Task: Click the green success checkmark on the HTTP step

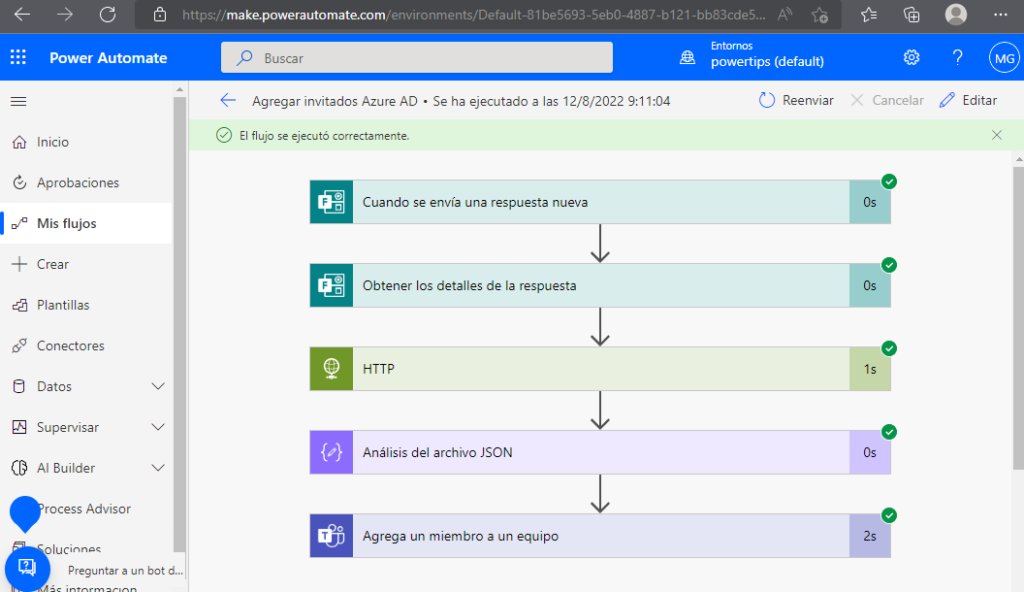Action: [889, 349]
